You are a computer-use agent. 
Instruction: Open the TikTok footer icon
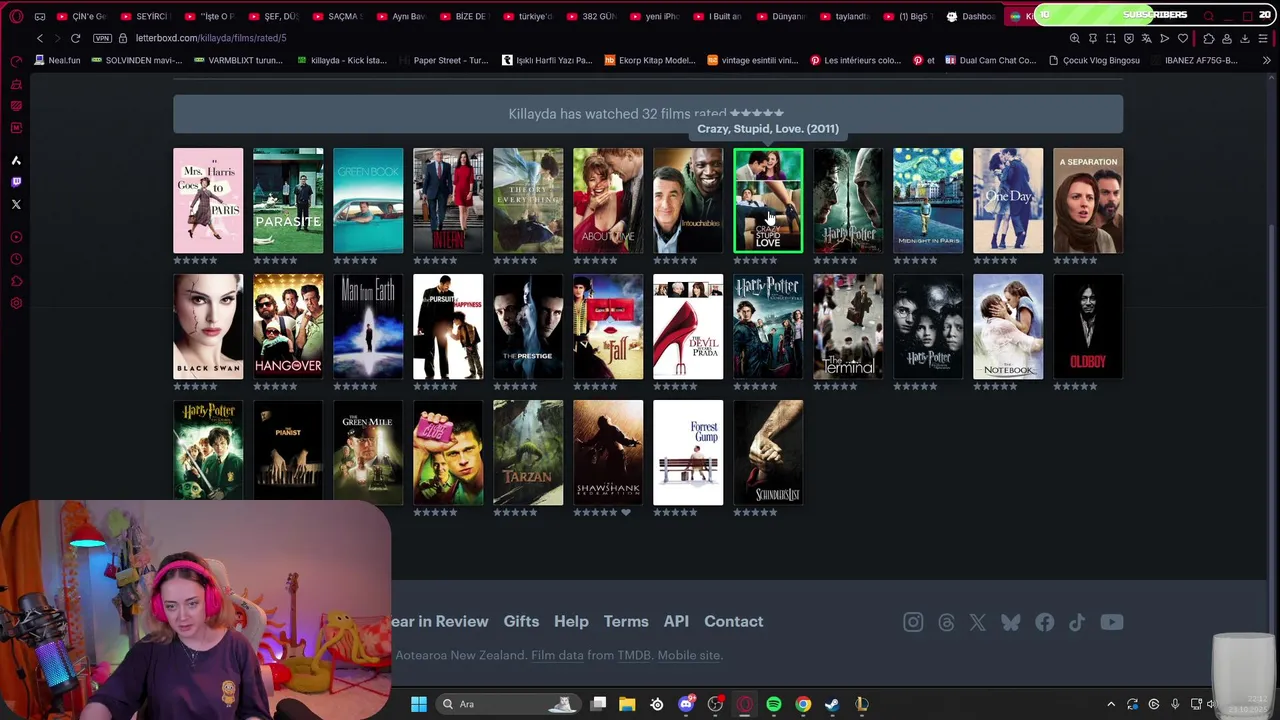(x=1077, y=622)
